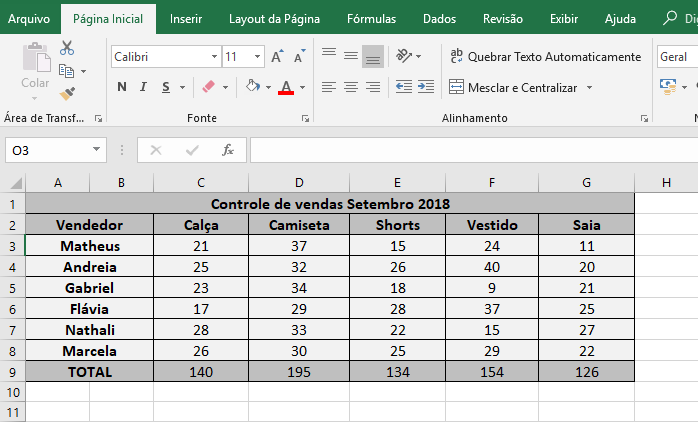Viewport: 698px width, 422px height.
Task: Open Copy options dropdown arrow
Action: click(83, 71)
